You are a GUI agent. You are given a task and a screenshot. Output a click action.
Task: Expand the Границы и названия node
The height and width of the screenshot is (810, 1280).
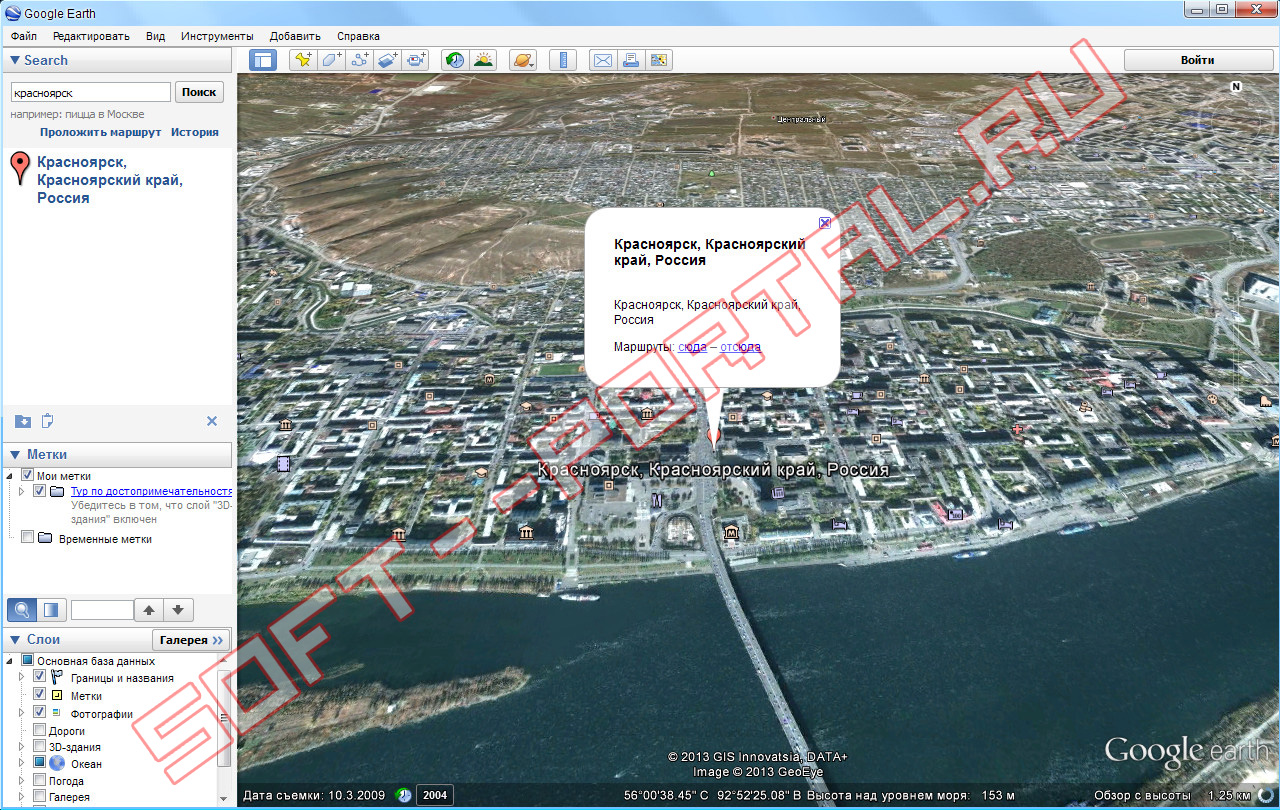22,677
